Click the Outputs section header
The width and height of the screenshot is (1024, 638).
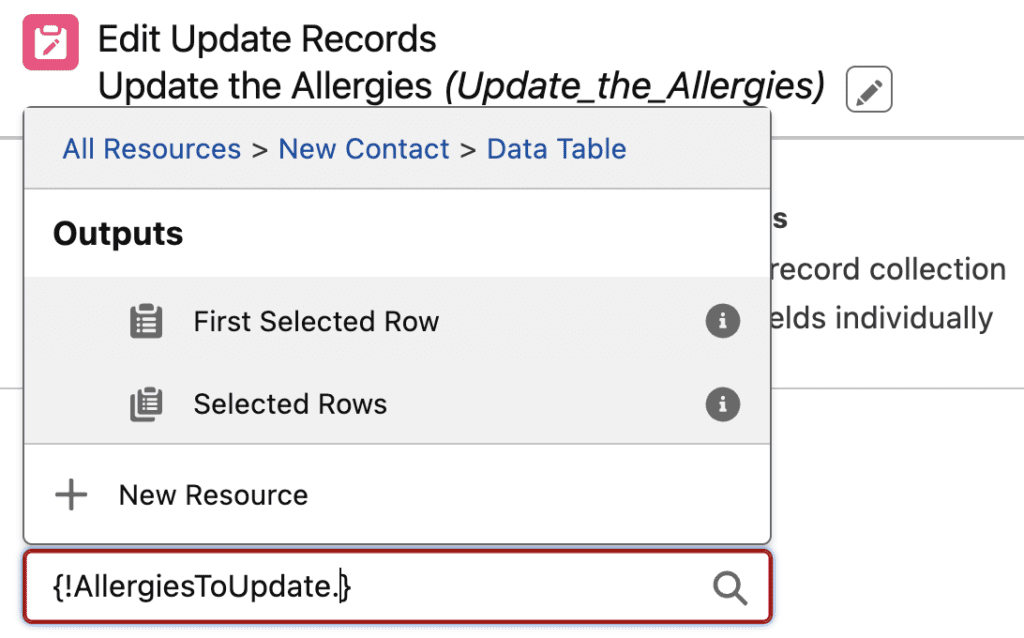pos(118,234)
